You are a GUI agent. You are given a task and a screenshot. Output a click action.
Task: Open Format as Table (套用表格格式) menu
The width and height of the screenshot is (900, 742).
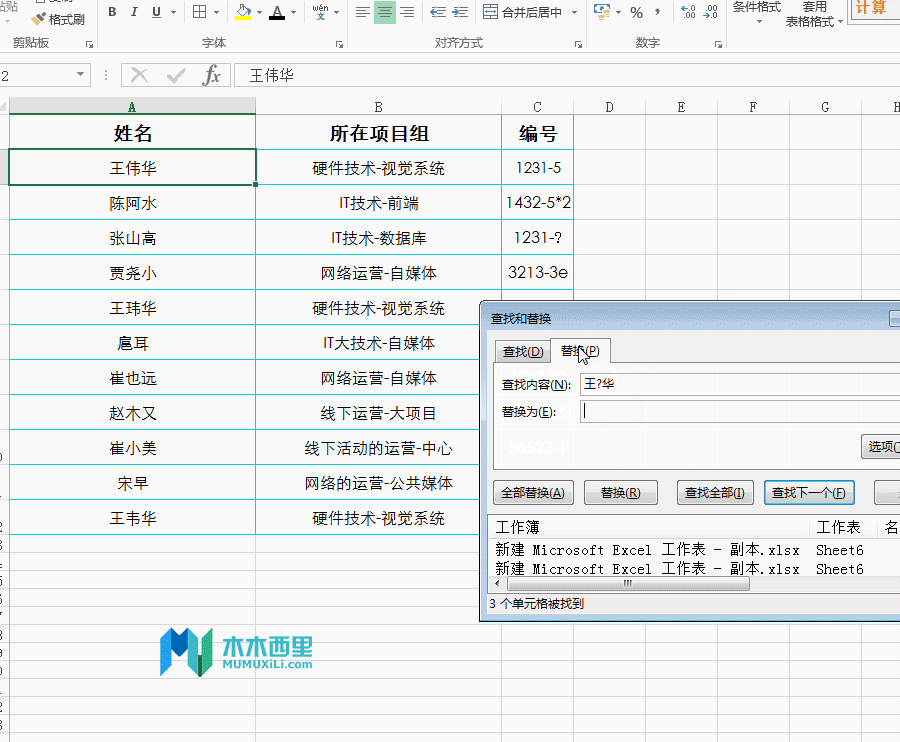(813, 14)
